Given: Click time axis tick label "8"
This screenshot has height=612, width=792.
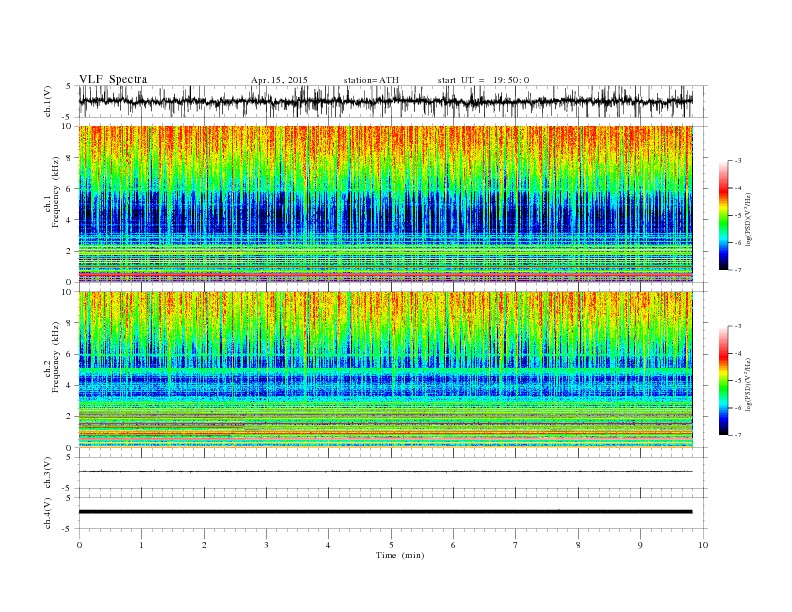Looking at the screenshot, I should [578, 545].
